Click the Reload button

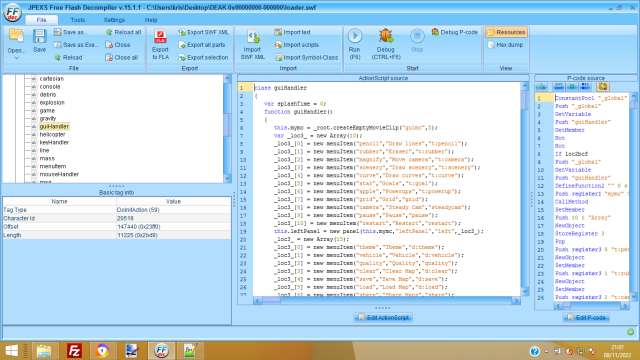[x=69, y=58]
